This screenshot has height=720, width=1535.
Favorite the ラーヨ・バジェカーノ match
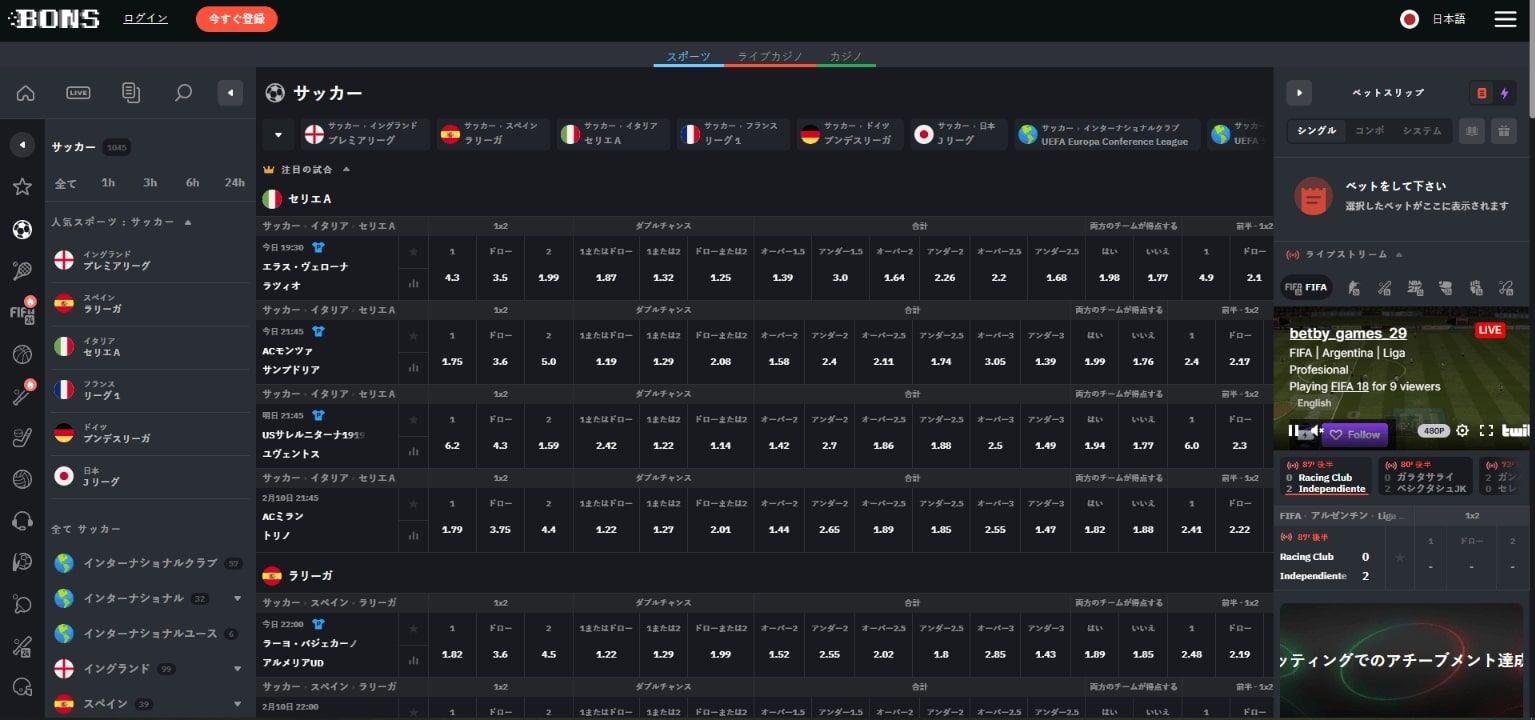click(413, 628)
